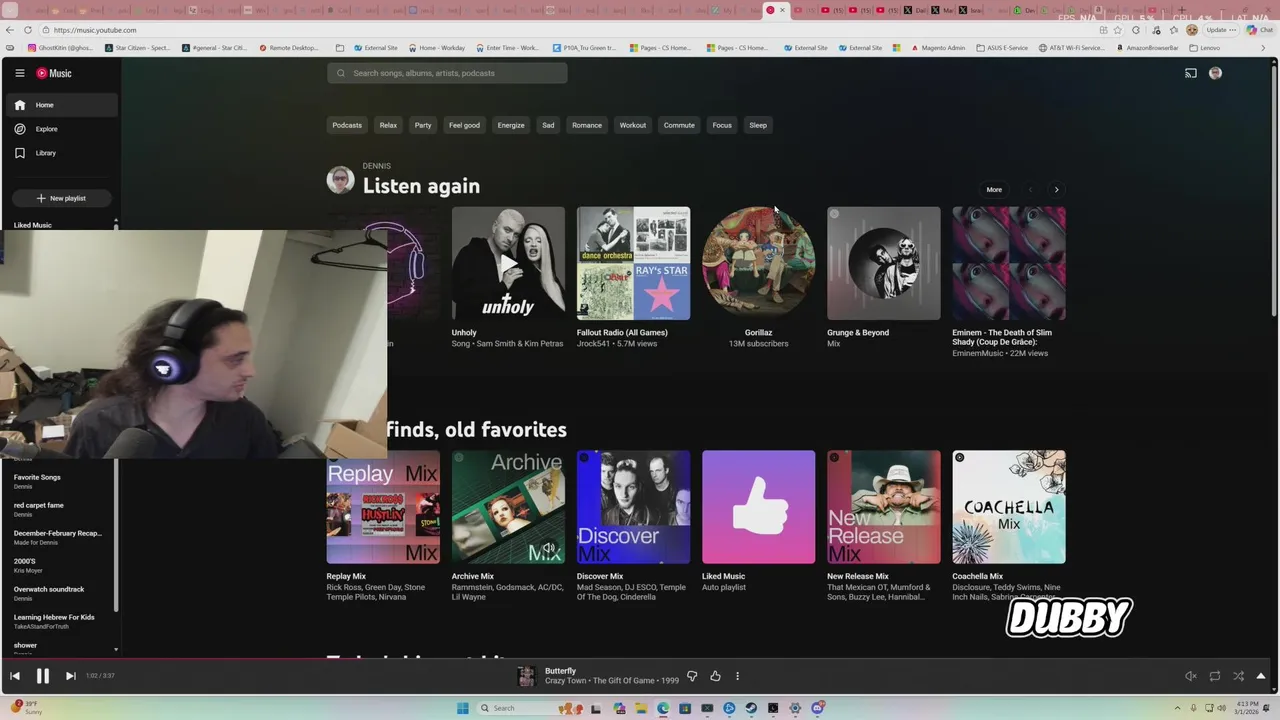Click the Discover Mix title link
Screen dimensions: 1280x720
(600, 576)
